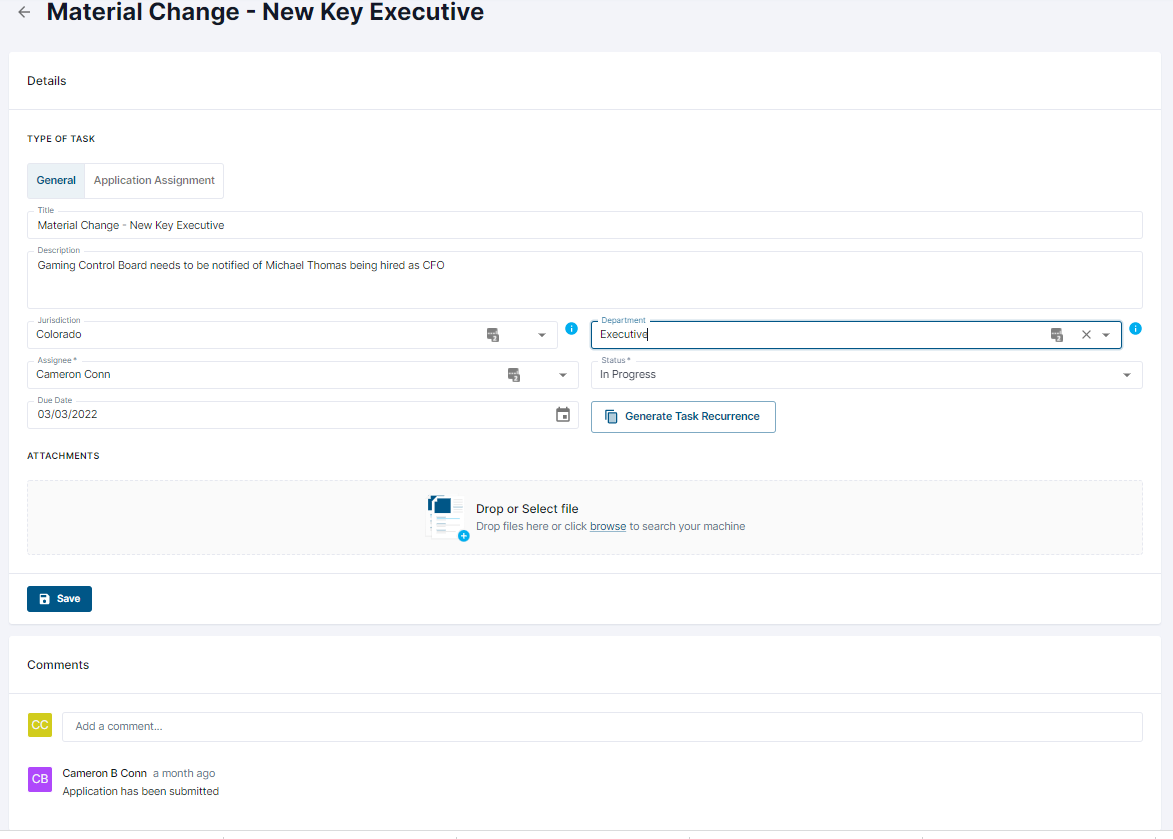Click the multi-value icon inside the Assignee field
This screenshot has height=839, width=1173.
[513, 374]
